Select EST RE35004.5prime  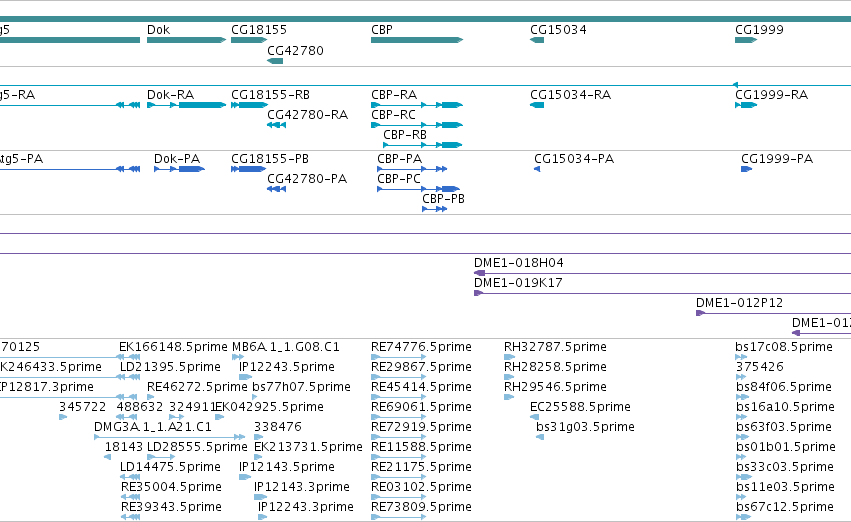[172, 487]
